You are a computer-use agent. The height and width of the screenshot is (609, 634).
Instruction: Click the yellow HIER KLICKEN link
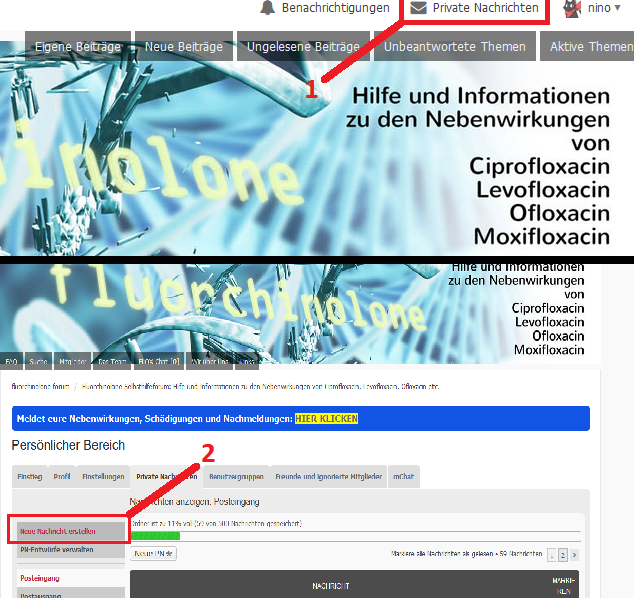[326, 418]
